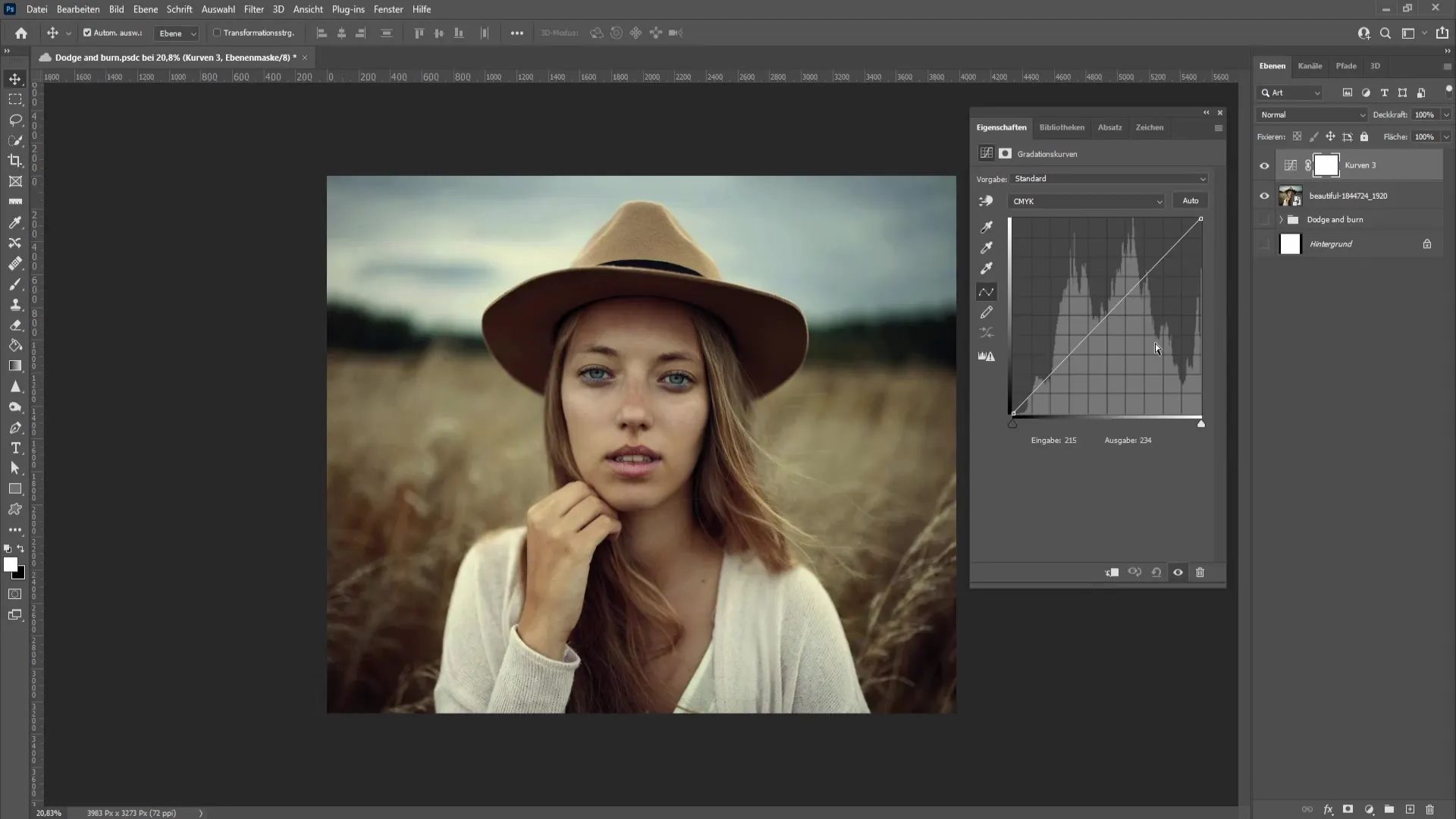
Task: Toggle visibility of Dodge and burn group
Action: pyautogui.click(x=1264, y=219)
